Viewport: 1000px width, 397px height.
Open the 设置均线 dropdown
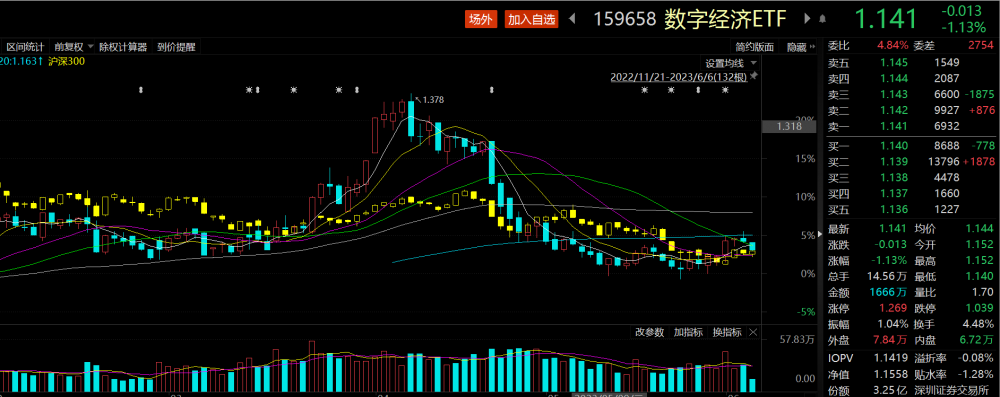730,63
